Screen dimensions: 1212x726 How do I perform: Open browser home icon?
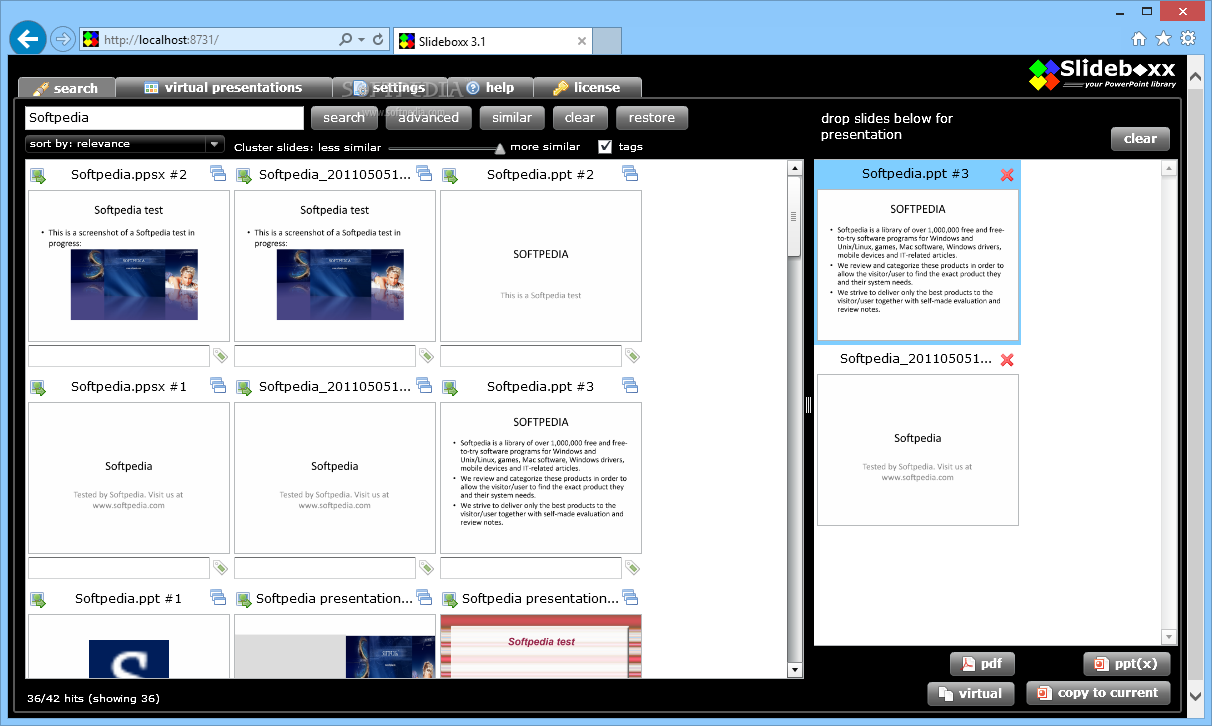tap(1139, 39)
